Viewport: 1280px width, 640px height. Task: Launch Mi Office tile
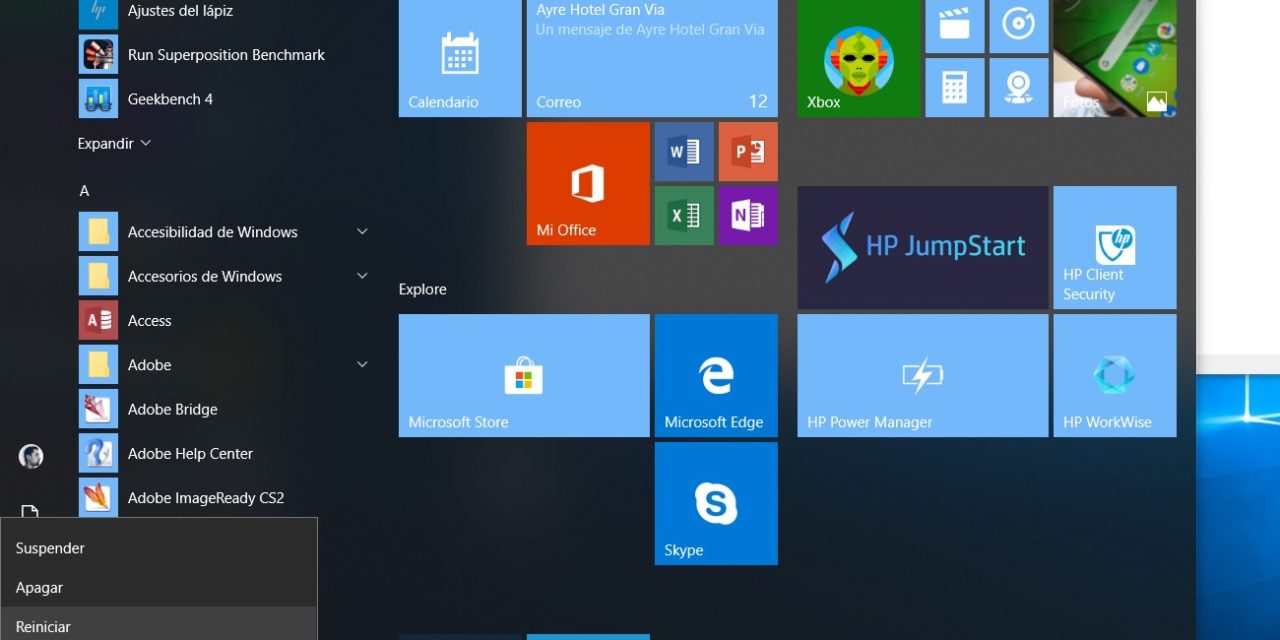587,183
